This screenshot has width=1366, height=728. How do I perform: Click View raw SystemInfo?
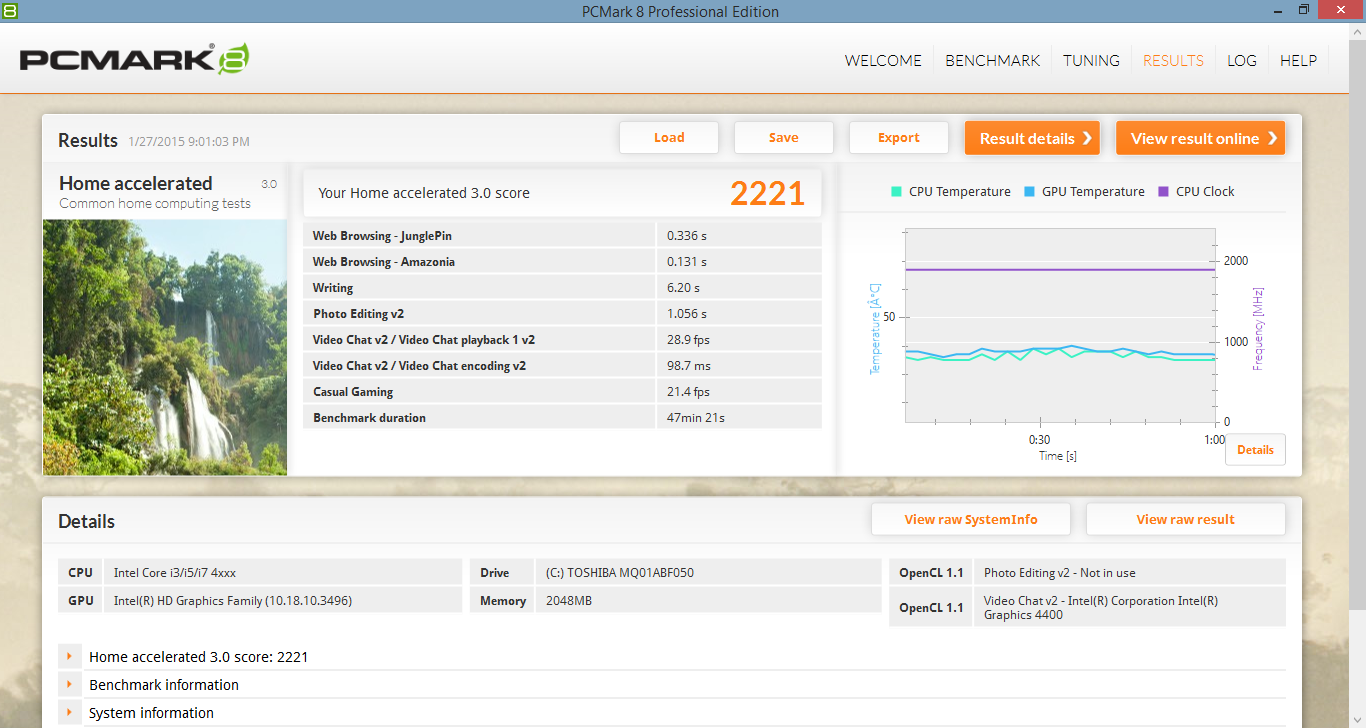click(971, 519)
